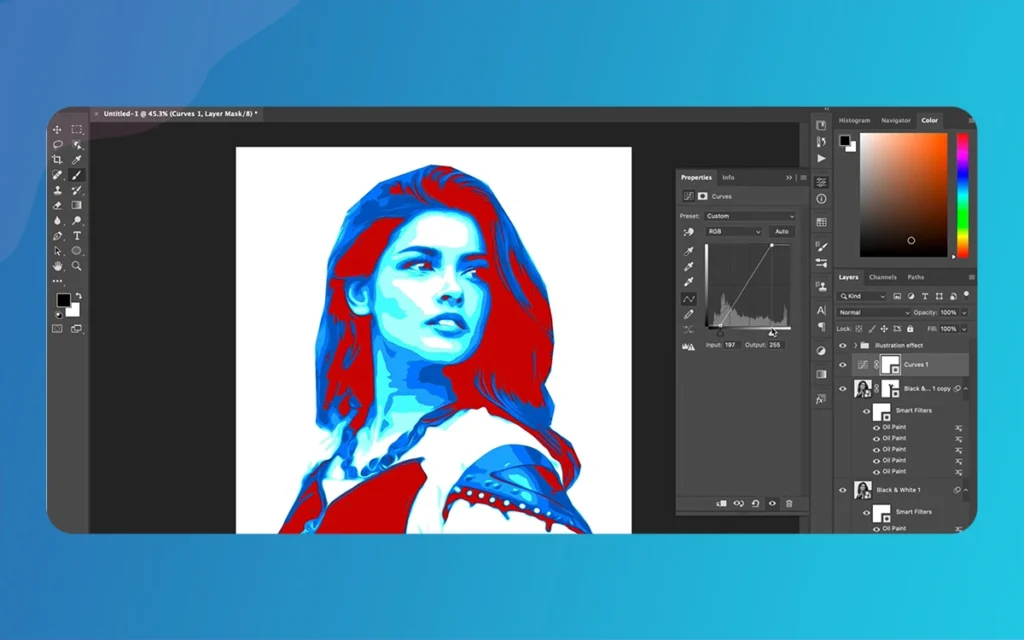Toggle visibility of Illustration effect group
Image resolution: width=1024 pixels, height=640 pixels.
click(843, 345)
